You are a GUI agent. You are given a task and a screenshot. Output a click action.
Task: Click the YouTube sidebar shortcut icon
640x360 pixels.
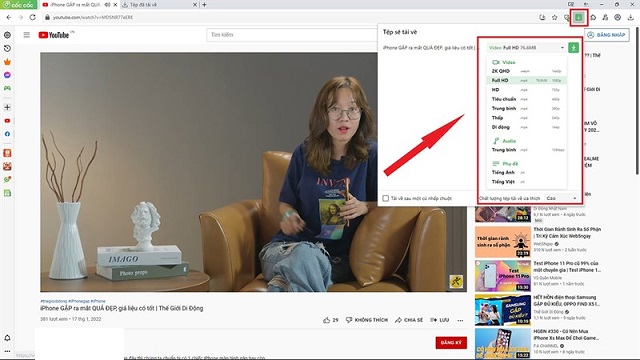point(7,121)
